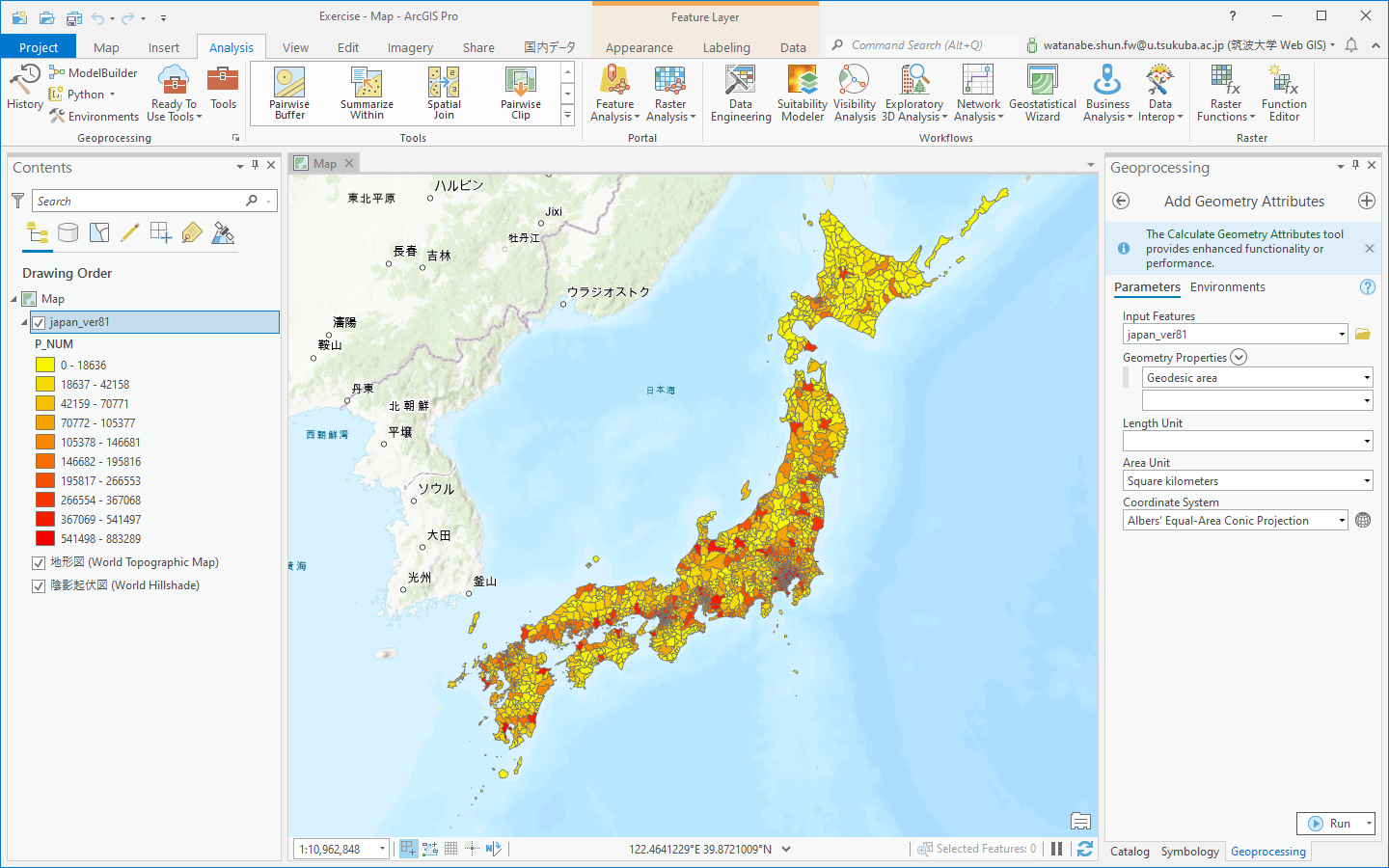Start the Geostatistical Wizard
Image resolution: width=1389 pixels, height=868 pixels.
(1043, 94)
